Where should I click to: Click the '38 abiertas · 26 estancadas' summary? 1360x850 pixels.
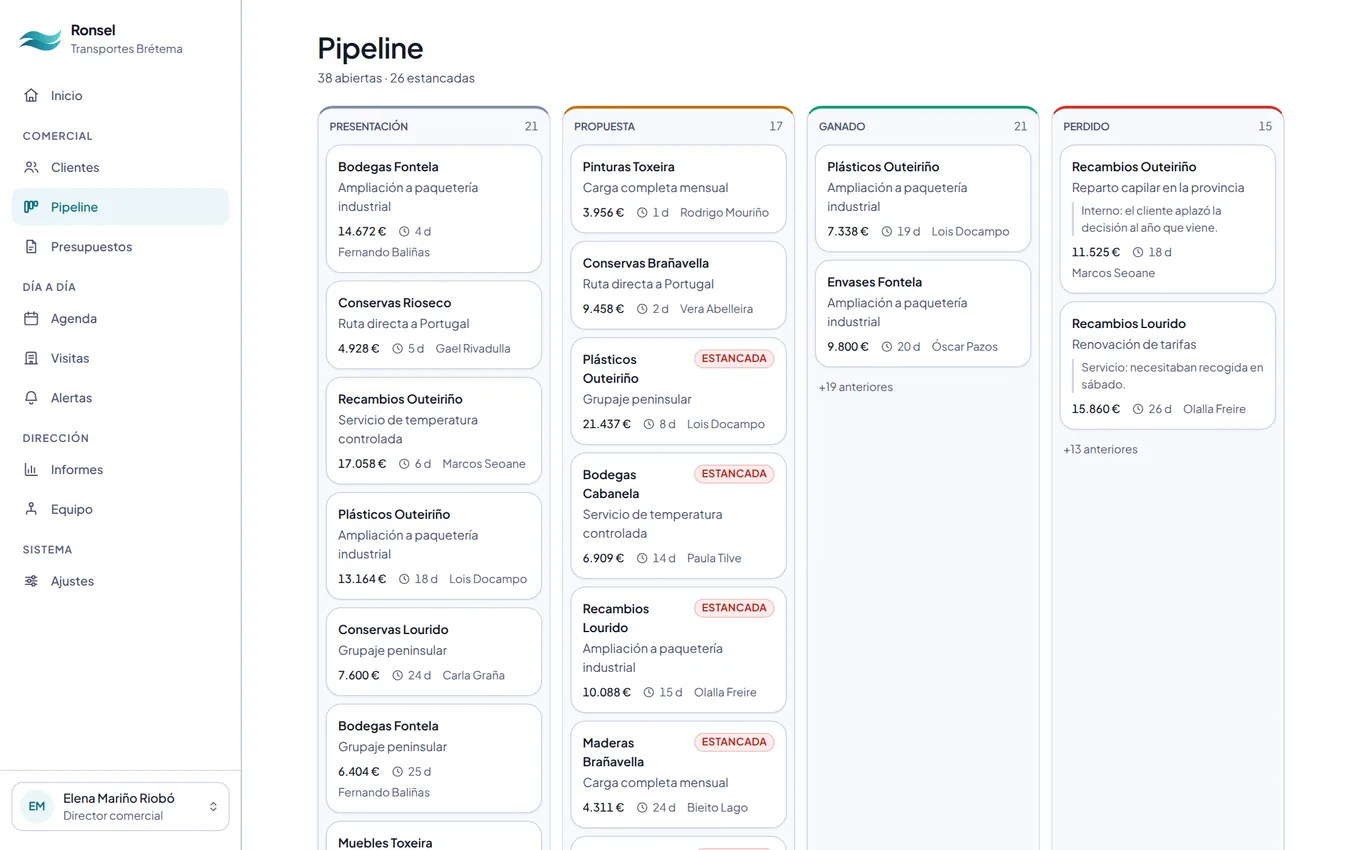coord(396,78)
